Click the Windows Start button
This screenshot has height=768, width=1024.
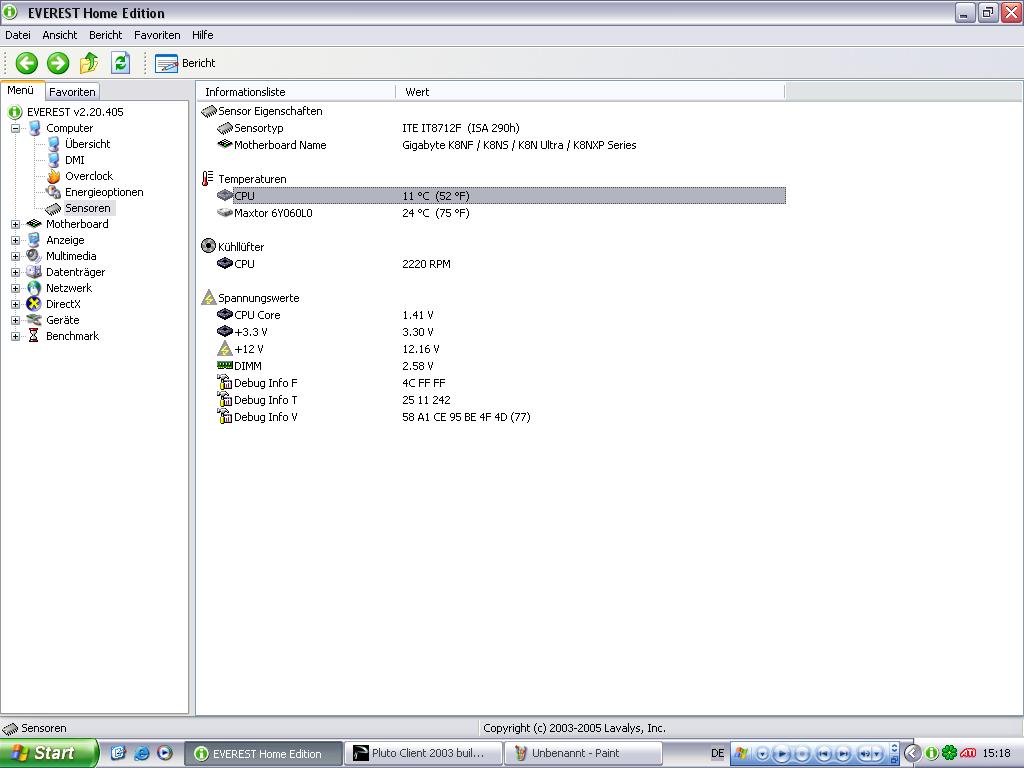point(48,754)
